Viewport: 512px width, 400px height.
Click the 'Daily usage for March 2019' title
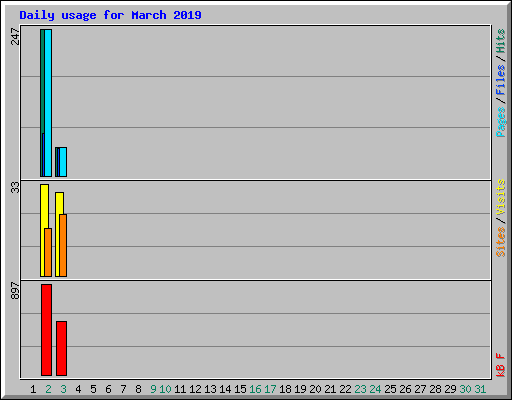[x=110, y=15]
